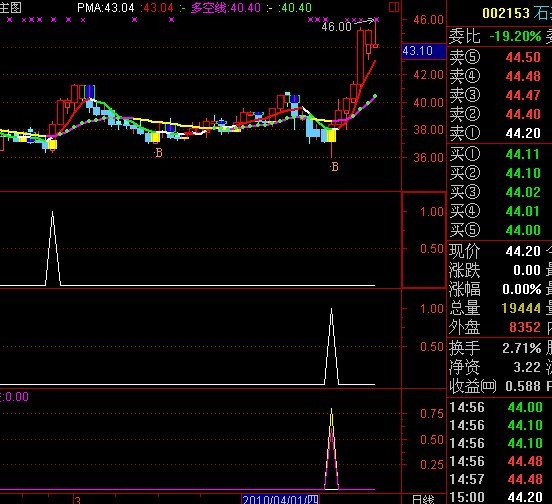This screenshot has width=552, height=504.
Task: Click the 收益(四) 0.588 value
Action: [523, 386]
